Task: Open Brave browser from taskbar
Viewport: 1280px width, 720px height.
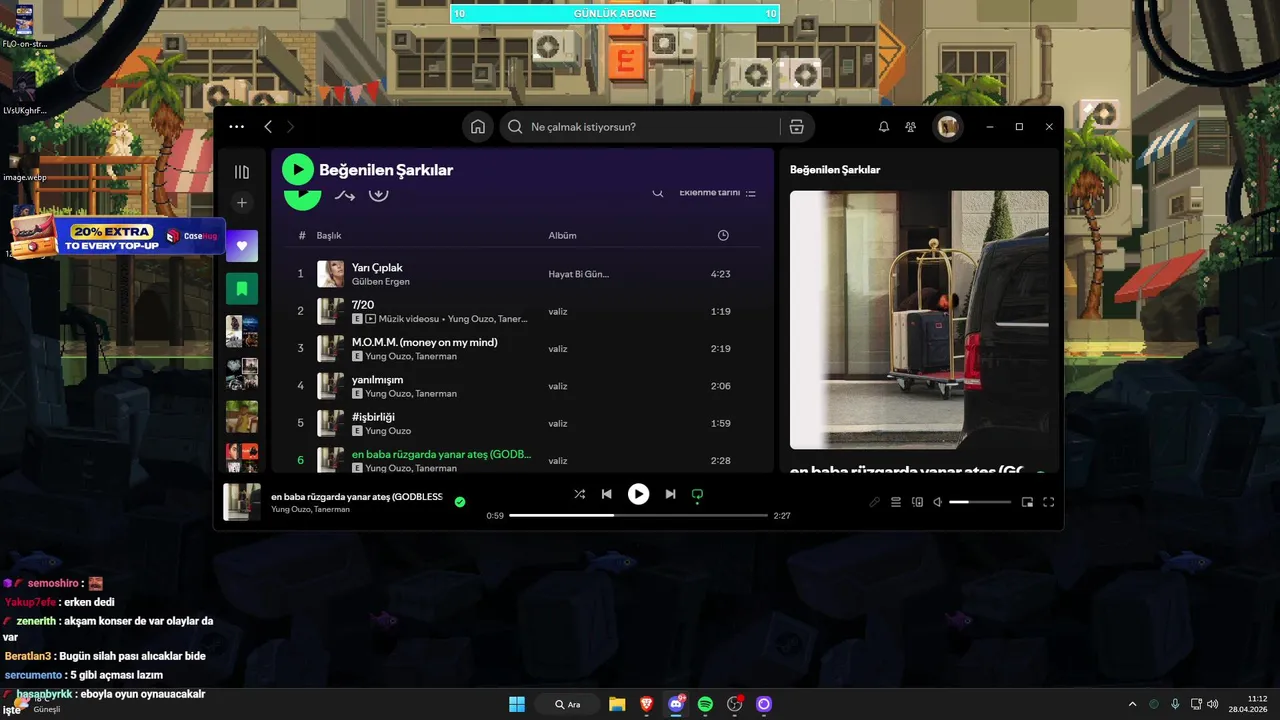Action: click(646, 704)
